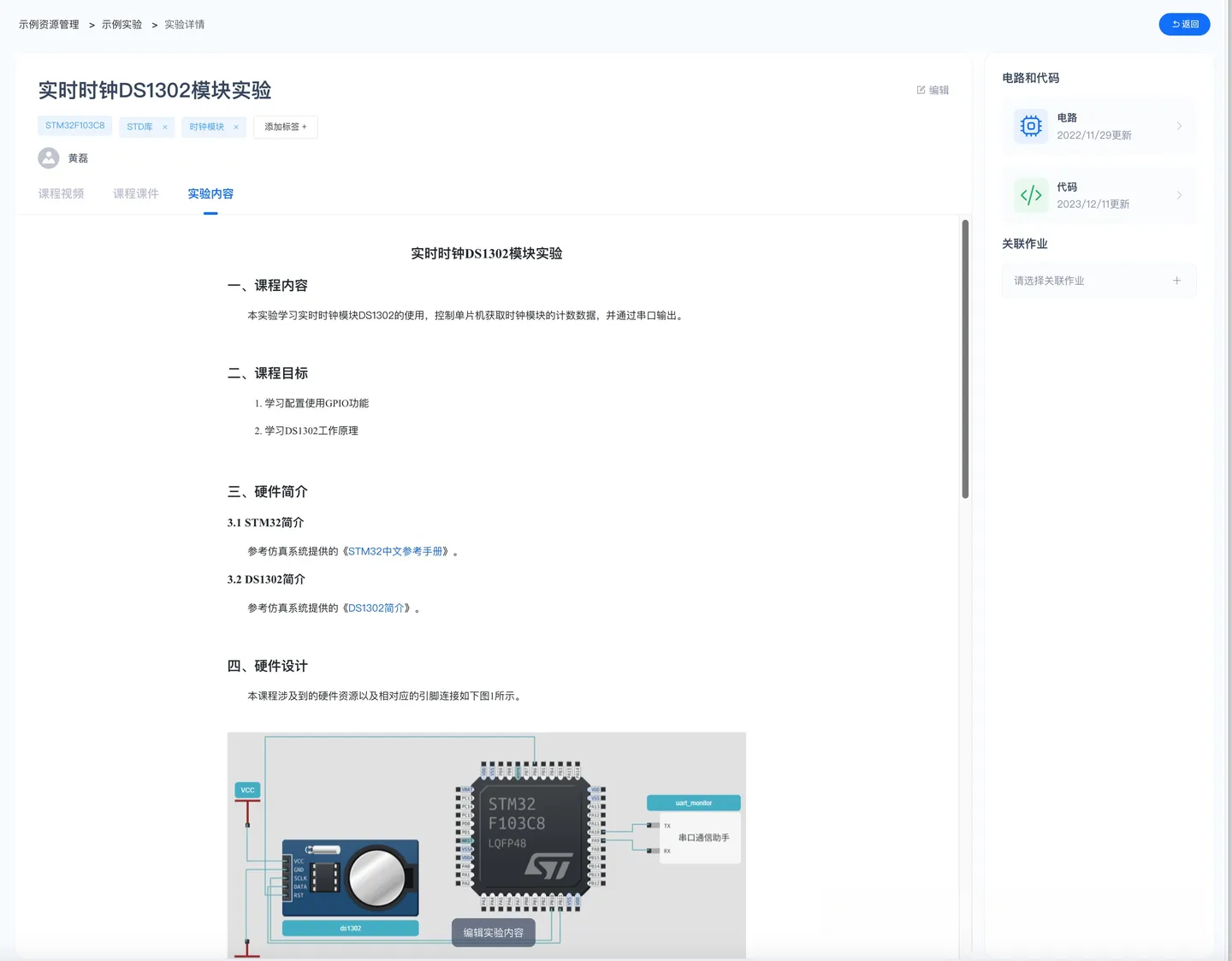This screenshot has height=961, width=1232.
Task: Go to the 示例实验 breadcrumb
Action: [121, 25]
